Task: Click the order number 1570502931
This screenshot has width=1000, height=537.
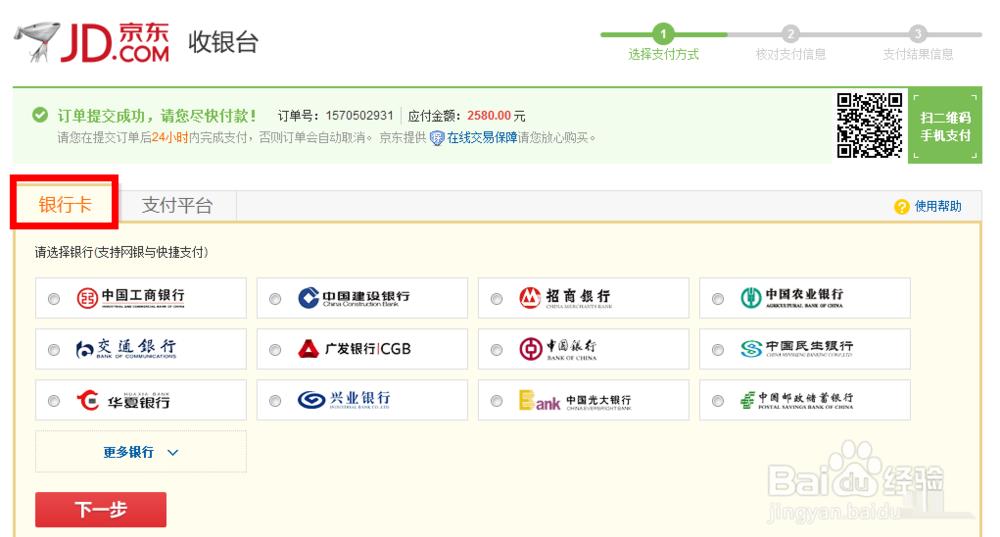Action: (x=359, y=115)
